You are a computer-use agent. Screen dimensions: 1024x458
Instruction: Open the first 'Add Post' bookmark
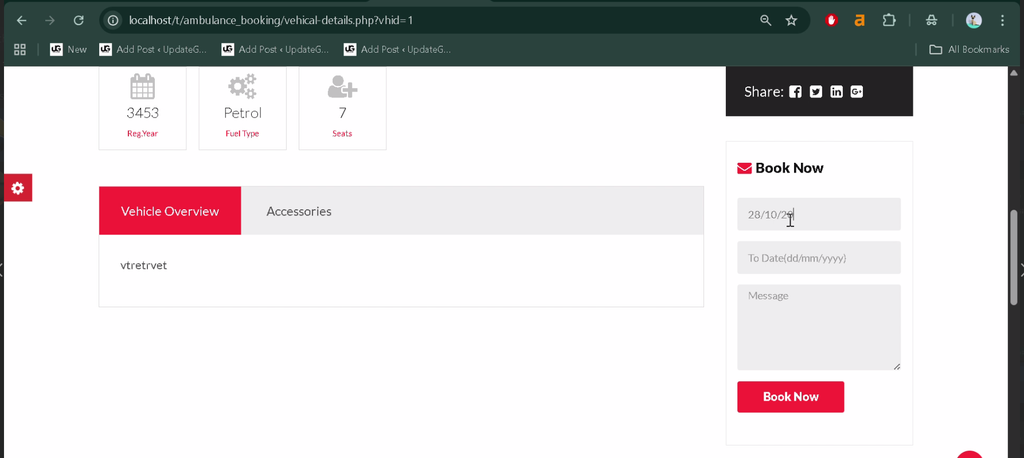pyautogui.click(x=153, y=49)
